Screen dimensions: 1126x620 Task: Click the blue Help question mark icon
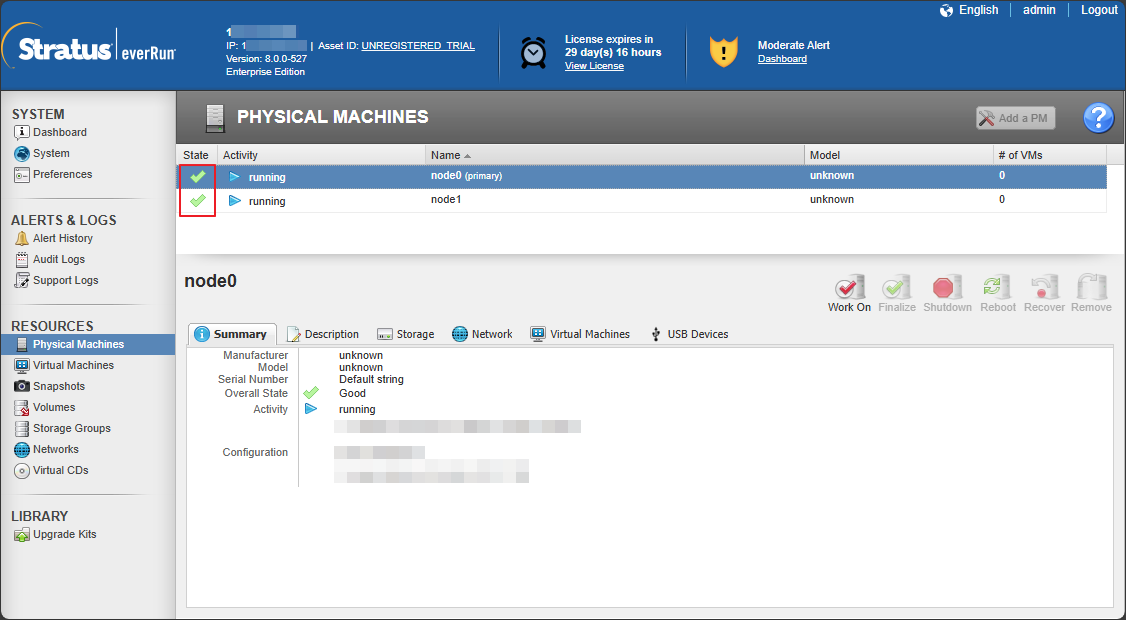[1098, 118]
